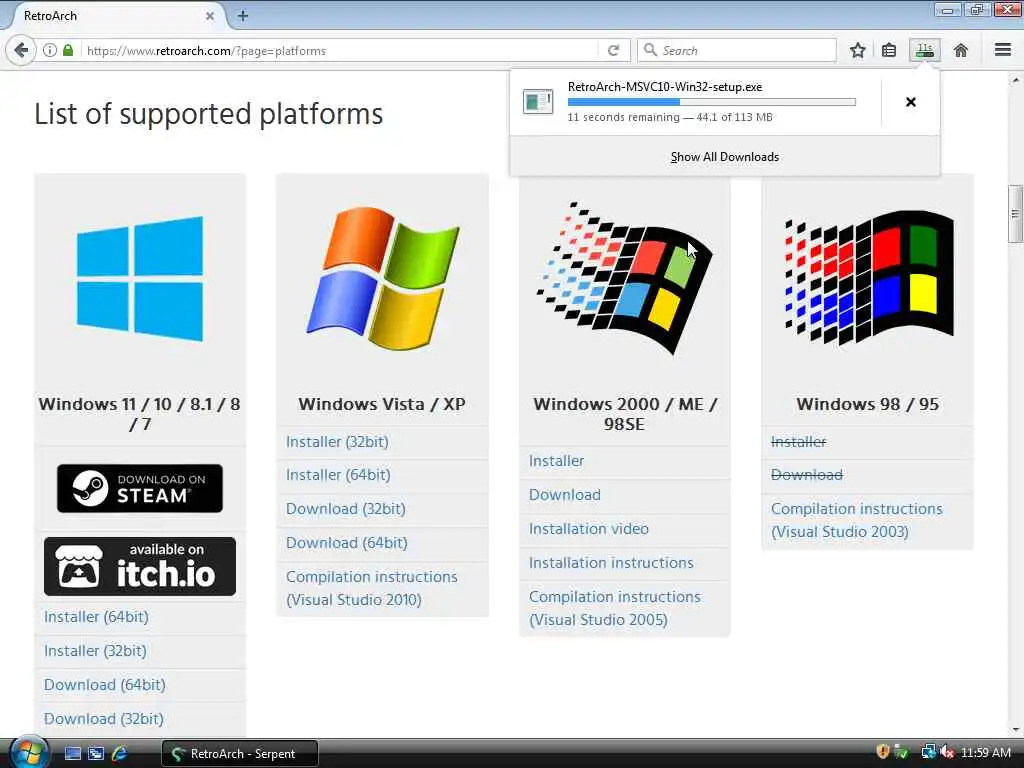Close the RetroArch tab
This screenshot has width=1024, height=768.
point(210,16)
